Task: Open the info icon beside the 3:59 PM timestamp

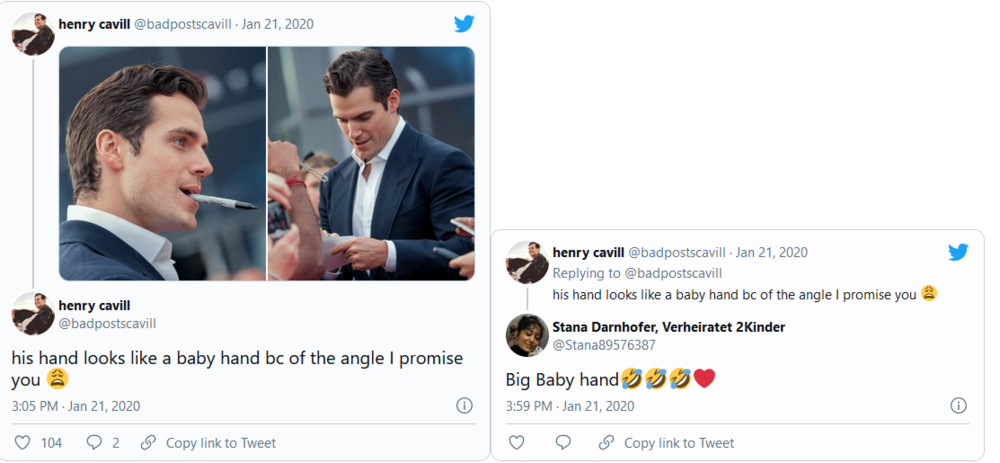Action: point(958,406)
